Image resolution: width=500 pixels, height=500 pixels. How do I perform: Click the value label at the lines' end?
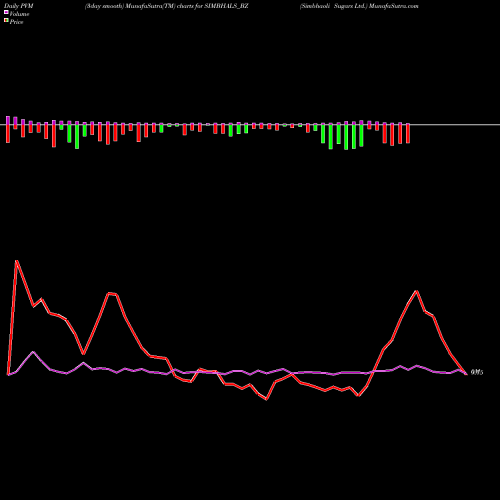tap(477, 372)
